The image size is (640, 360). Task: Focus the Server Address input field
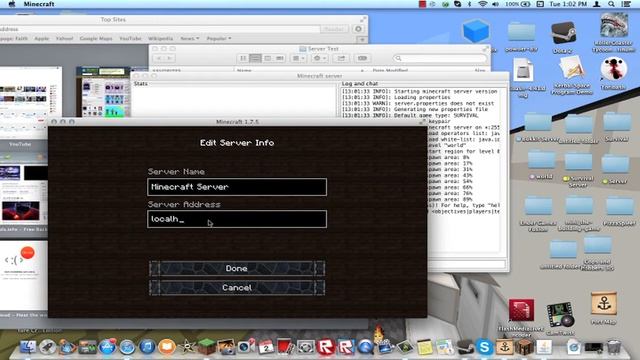pyautogui.click(x=237, y=219)
